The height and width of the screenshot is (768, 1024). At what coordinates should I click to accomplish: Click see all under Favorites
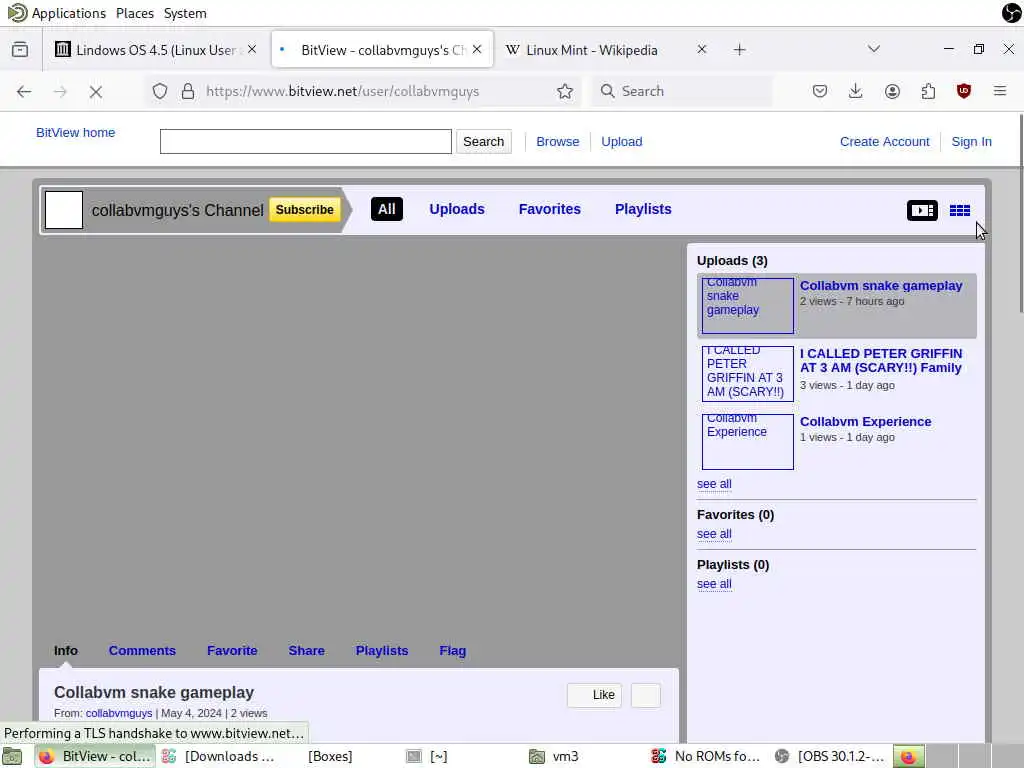point(714,534)
